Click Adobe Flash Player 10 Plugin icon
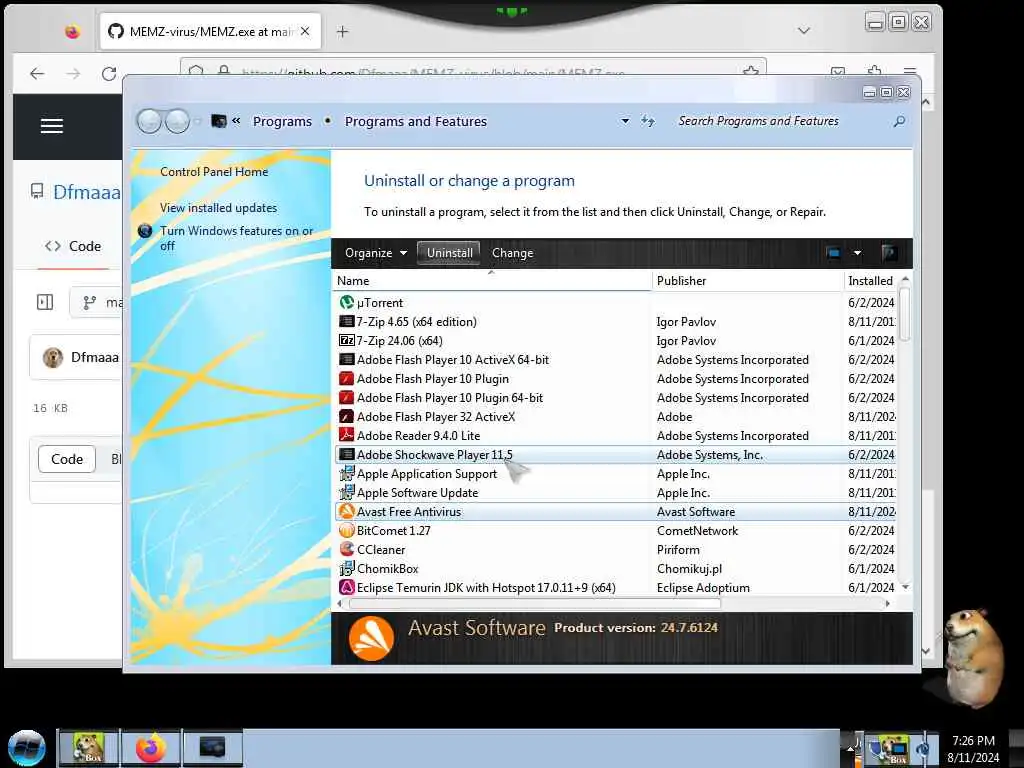 click(347, 378)
